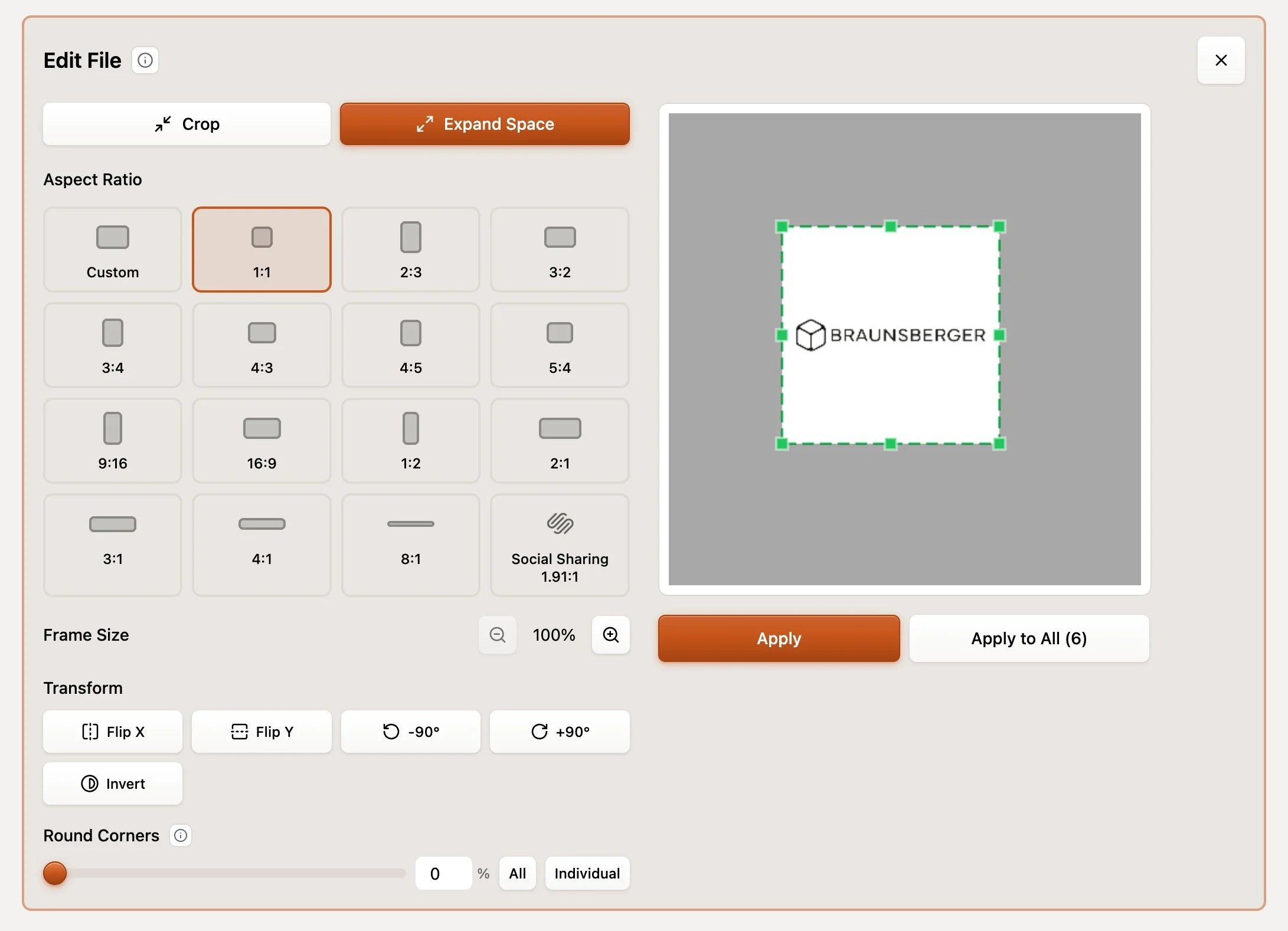
Task: Zoom in frame size with plus magnifier
Action: 610,635
